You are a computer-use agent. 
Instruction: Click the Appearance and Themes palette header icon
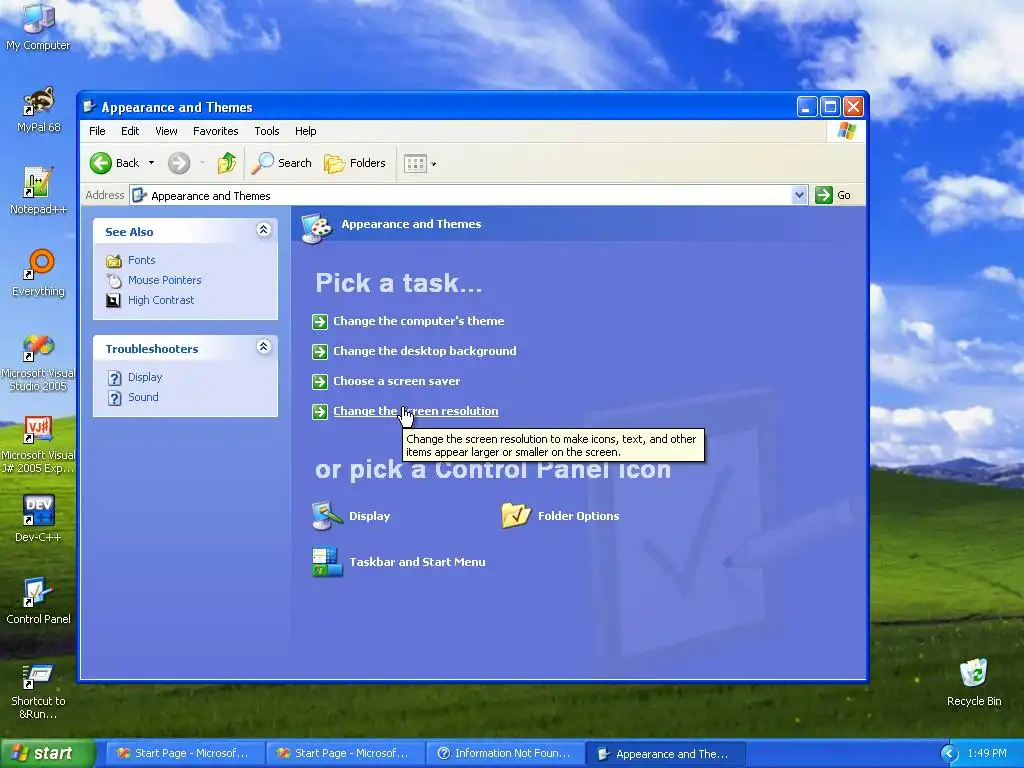(317, 228)
